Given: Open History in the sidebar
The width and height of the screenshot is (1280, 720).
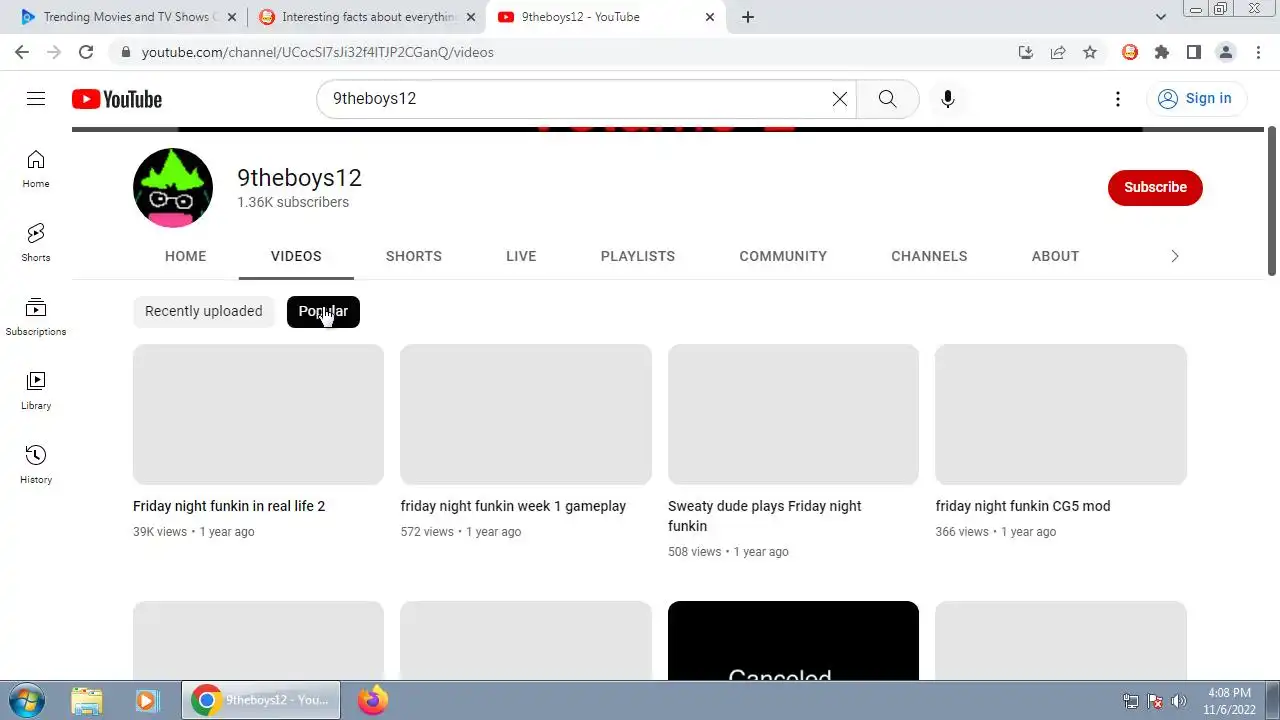Looking at the screenshot, I should 36,465.
